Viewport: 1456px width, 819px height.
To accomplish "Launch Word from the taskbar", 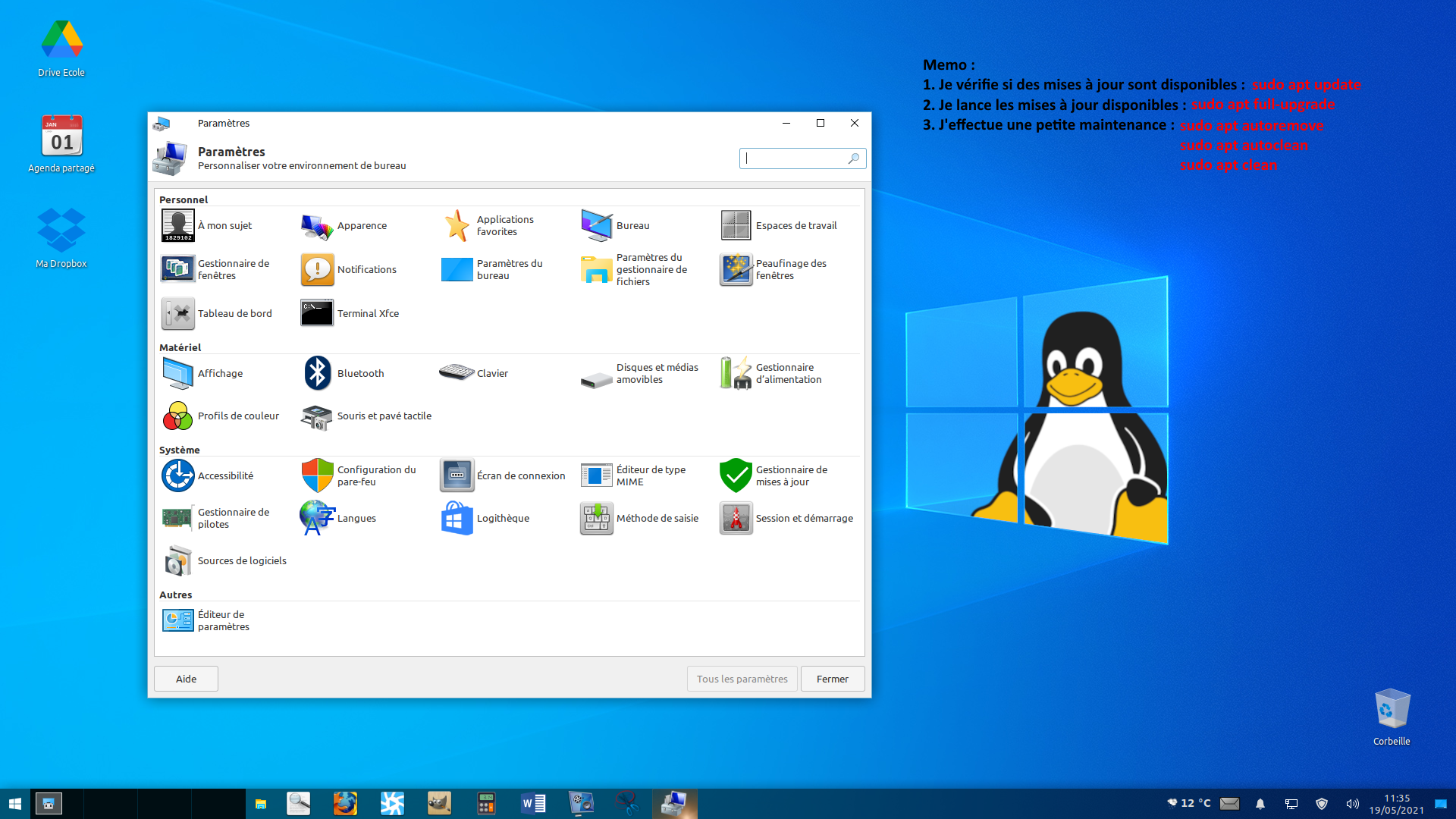I will 533,804.
